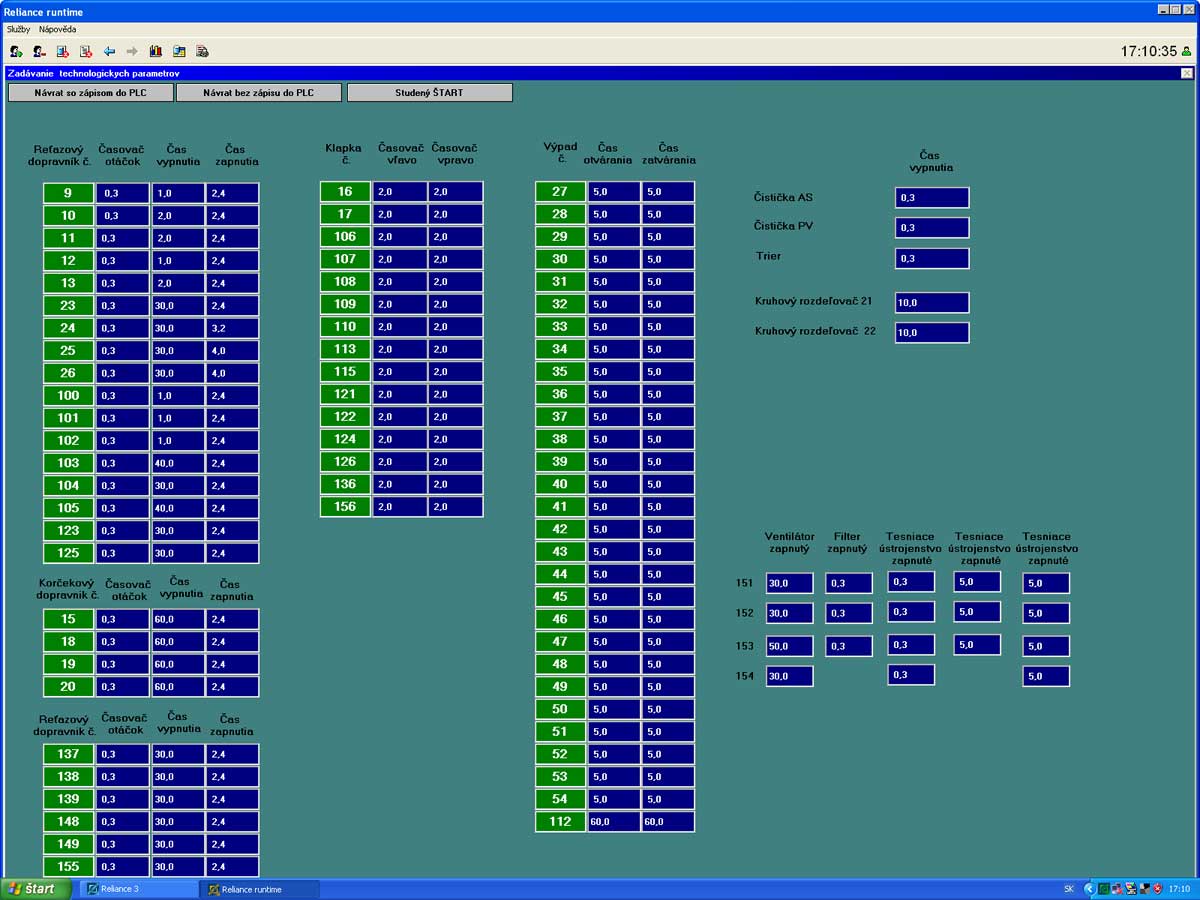Expand hidden system tray icons
The width and height of the screenshot is (1200, 900).
pyautogui.click(x=1089, y=888)
